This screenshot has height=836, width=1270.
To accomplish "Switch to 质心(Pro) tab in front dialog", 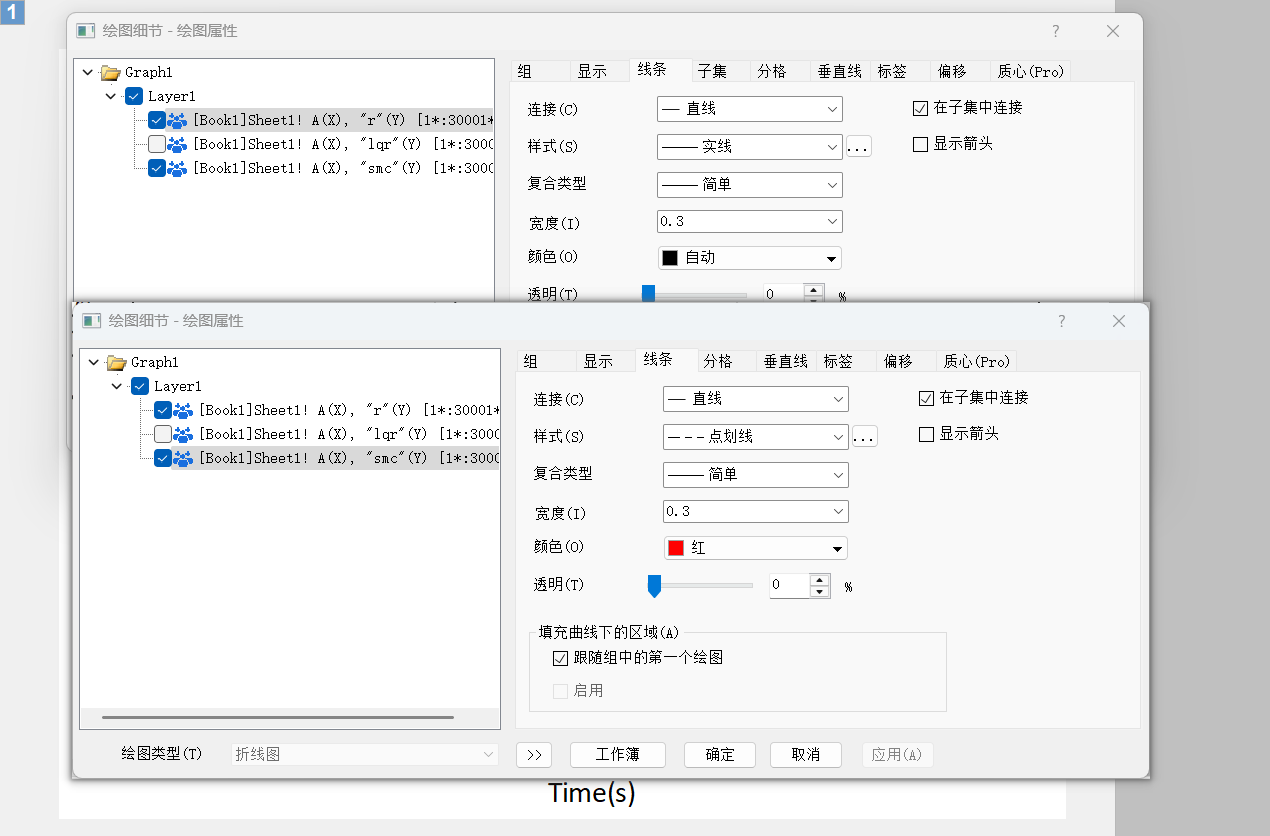I will pyautogui.click(x=976, y=361).
